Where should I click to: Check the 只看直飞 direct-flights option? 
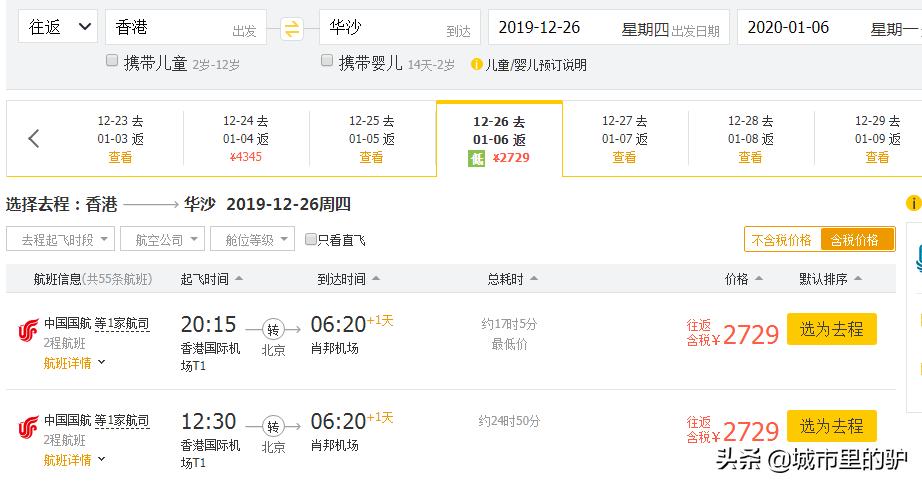(311, 240)
